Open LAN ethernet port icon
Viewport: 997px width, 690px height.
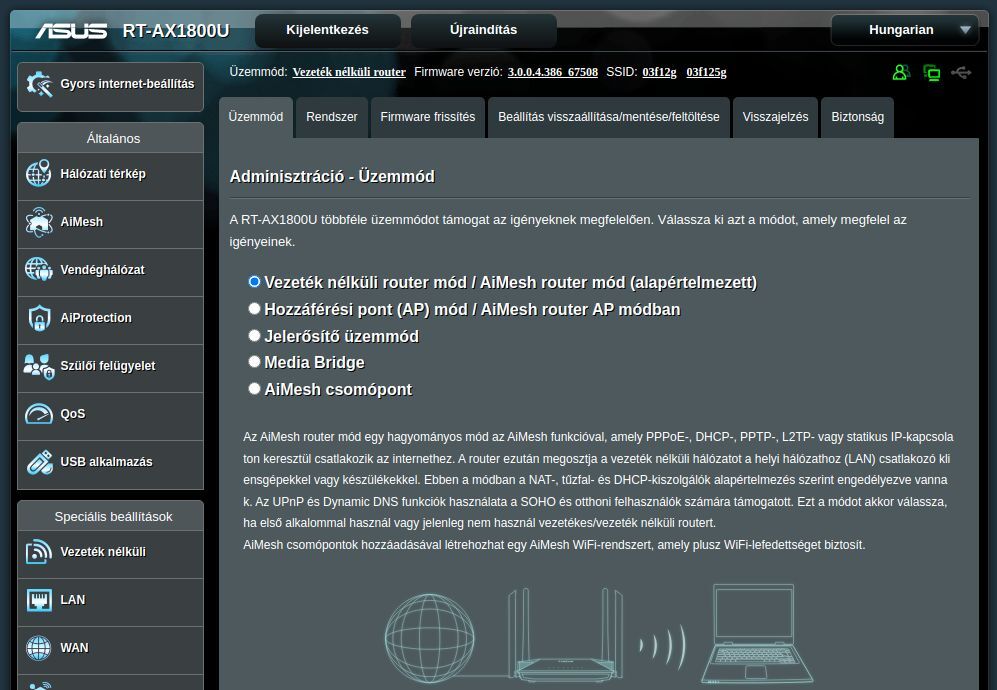(x=39, y=600)
